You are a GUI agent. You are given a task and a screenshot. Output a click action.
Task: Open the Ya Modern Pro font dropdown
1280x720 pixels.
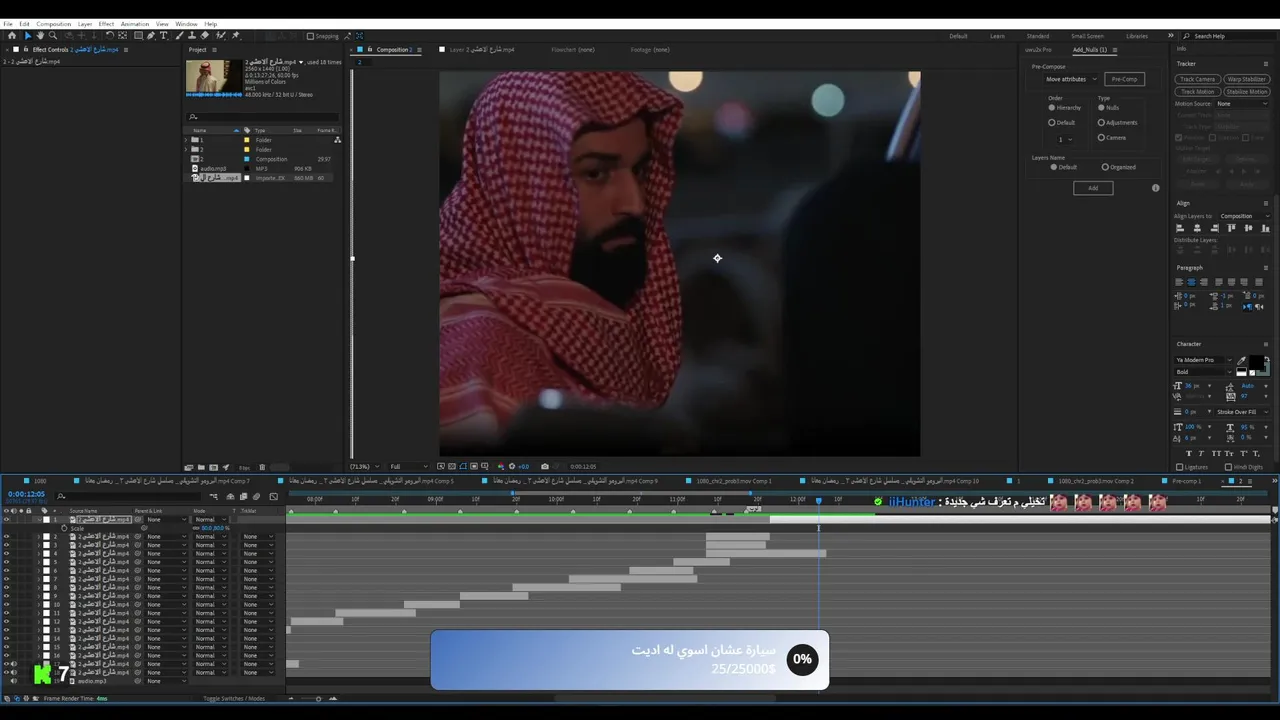coord(1203,360)
